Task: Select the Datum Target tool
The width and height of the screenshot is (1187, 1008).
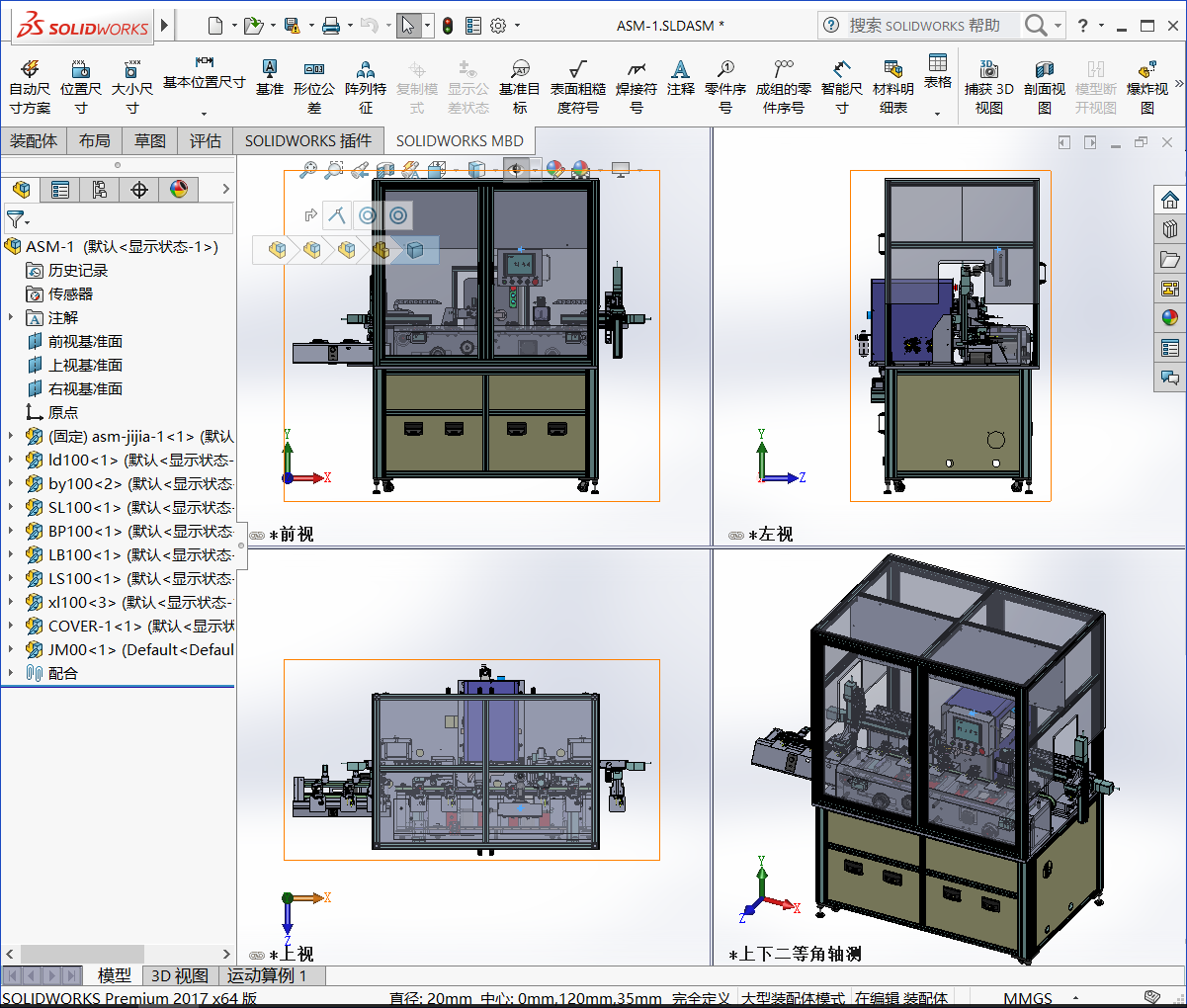Action: (x=520, y=86)
